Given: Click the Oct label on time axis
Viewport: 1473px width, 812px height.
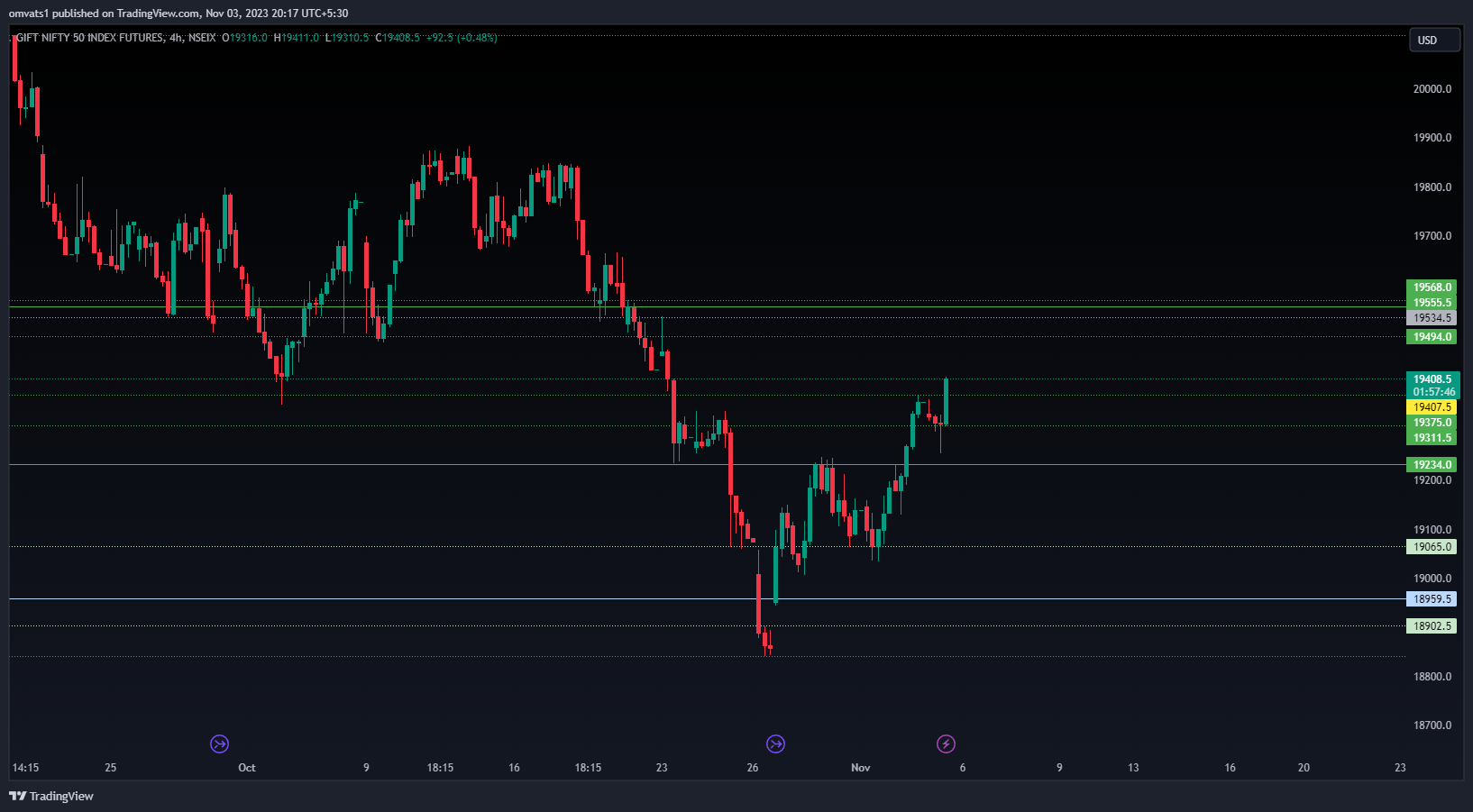Looking at the screenshot, I should (247, 768).
